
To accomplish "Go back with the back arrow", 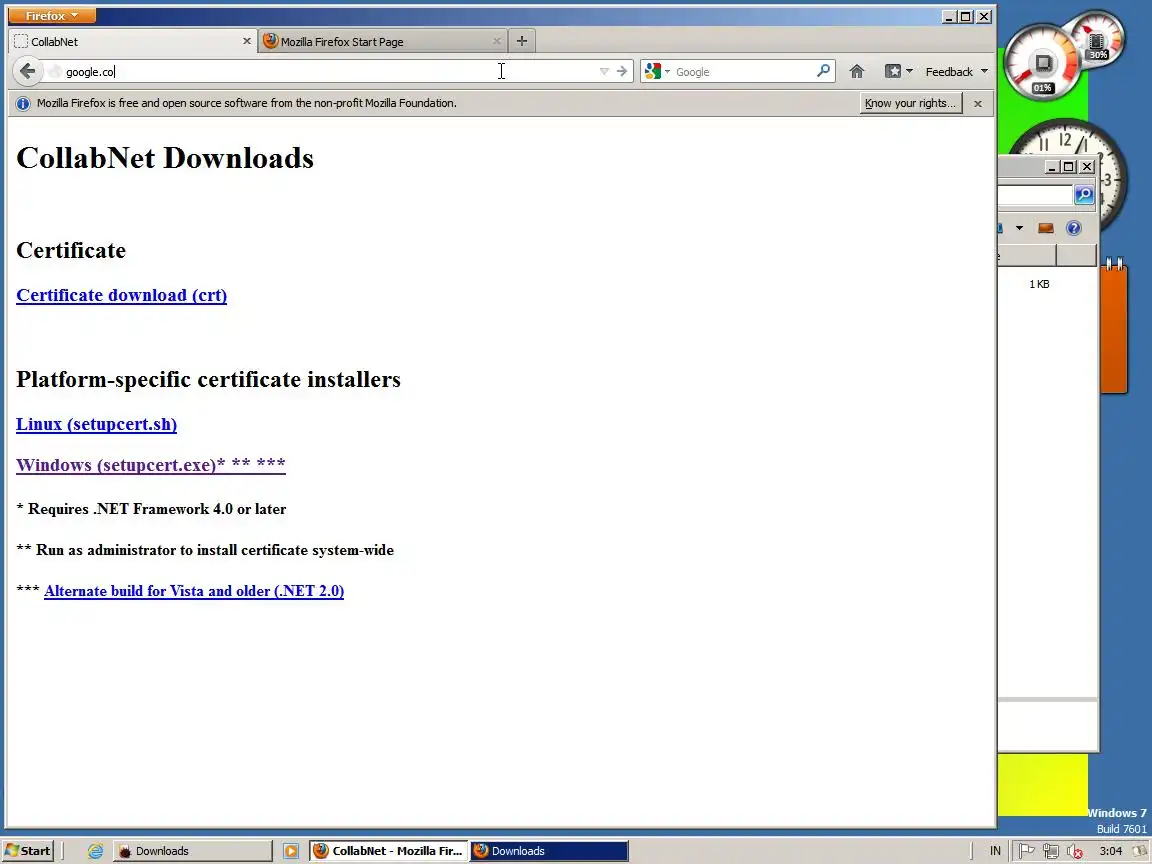I will tap(27, 71).
